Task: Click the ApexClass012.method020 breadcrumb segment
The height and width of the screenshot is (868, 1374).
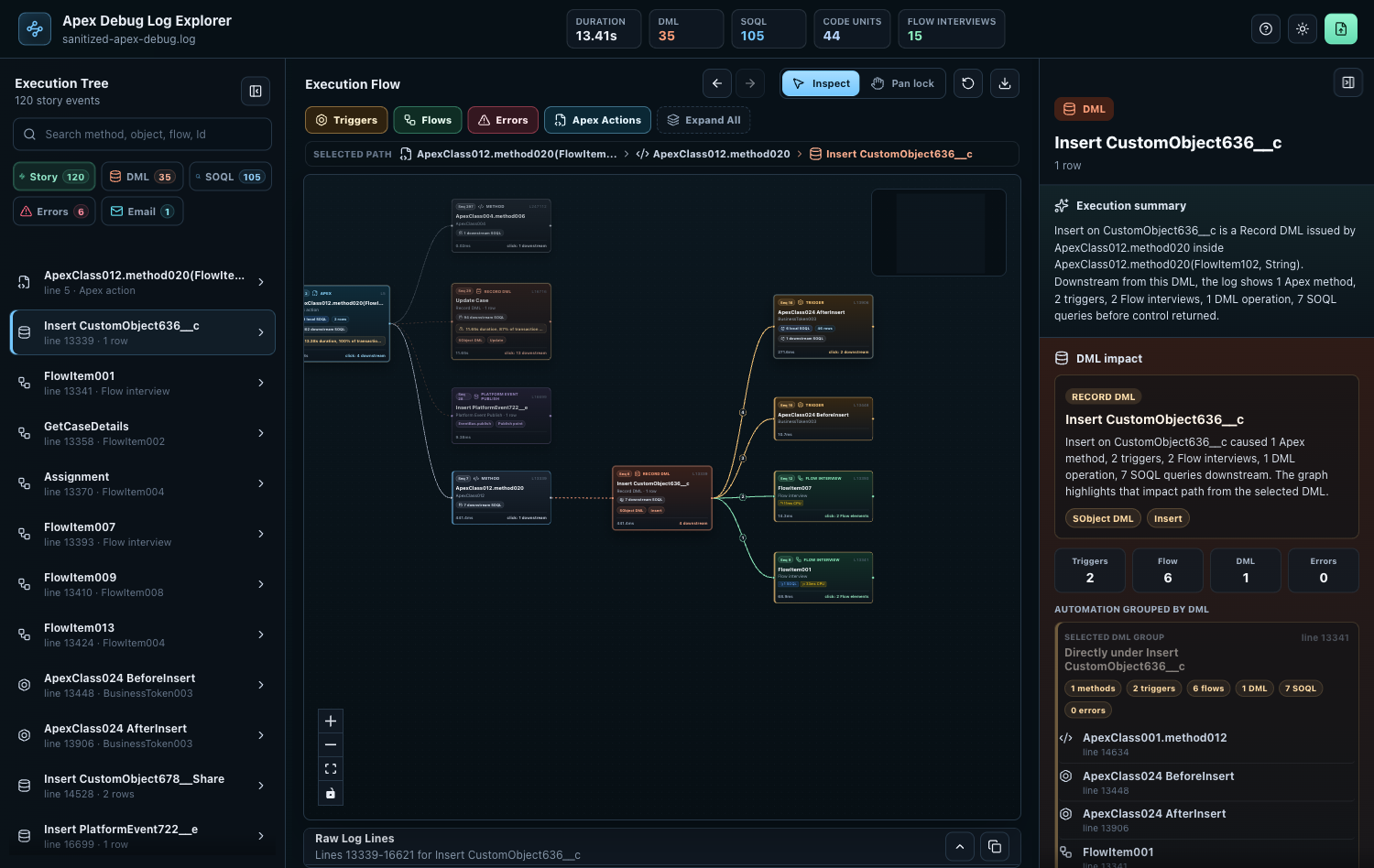Action: [x=713, y=154]
